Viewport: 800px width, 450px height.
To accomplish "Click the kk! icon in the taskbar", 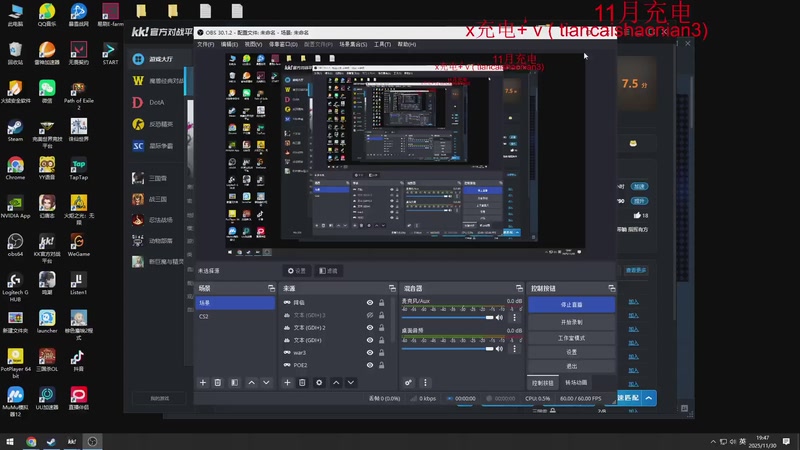I will [72, 441].
